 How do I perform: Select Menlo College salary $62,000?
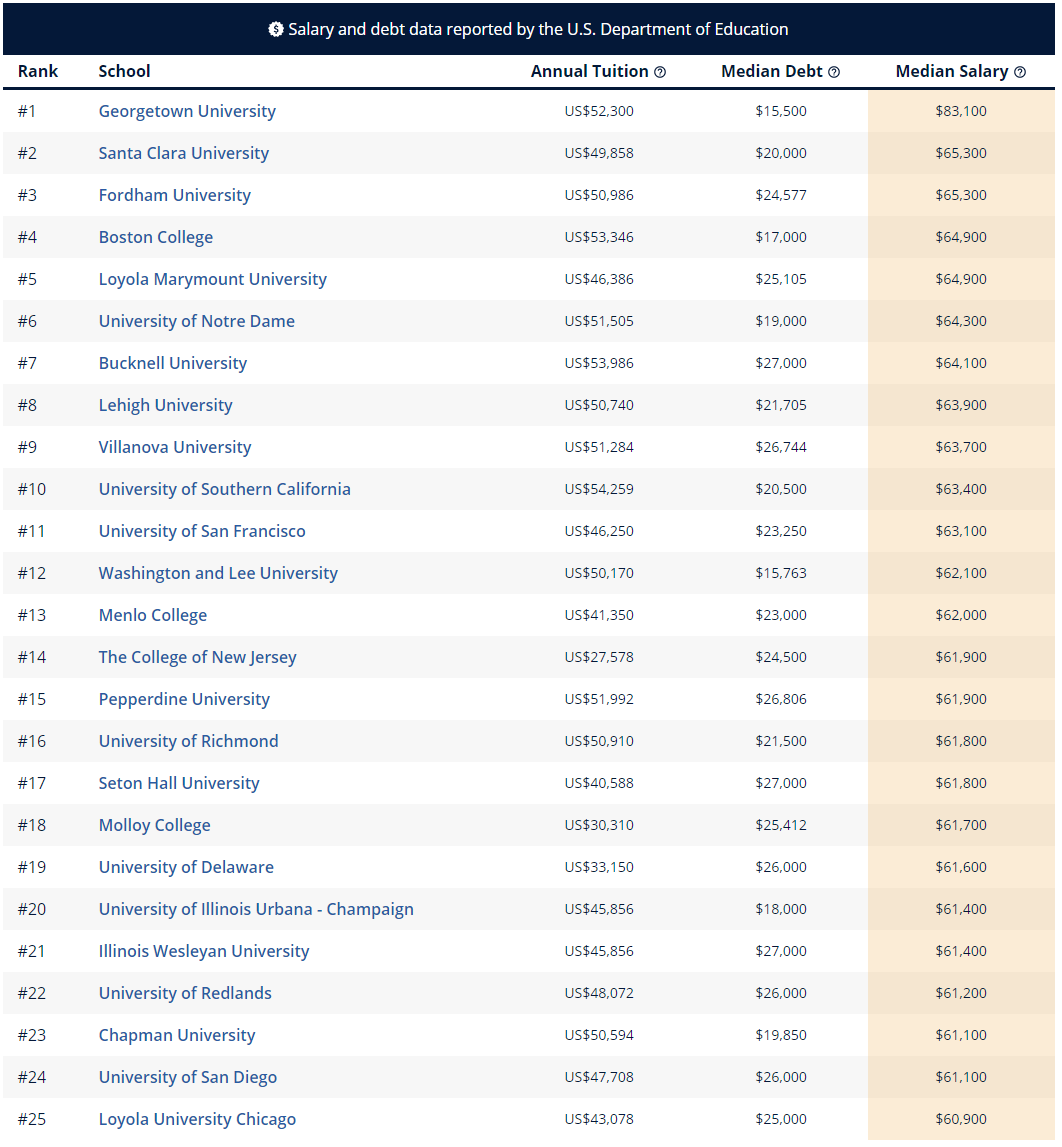(960, 615)
